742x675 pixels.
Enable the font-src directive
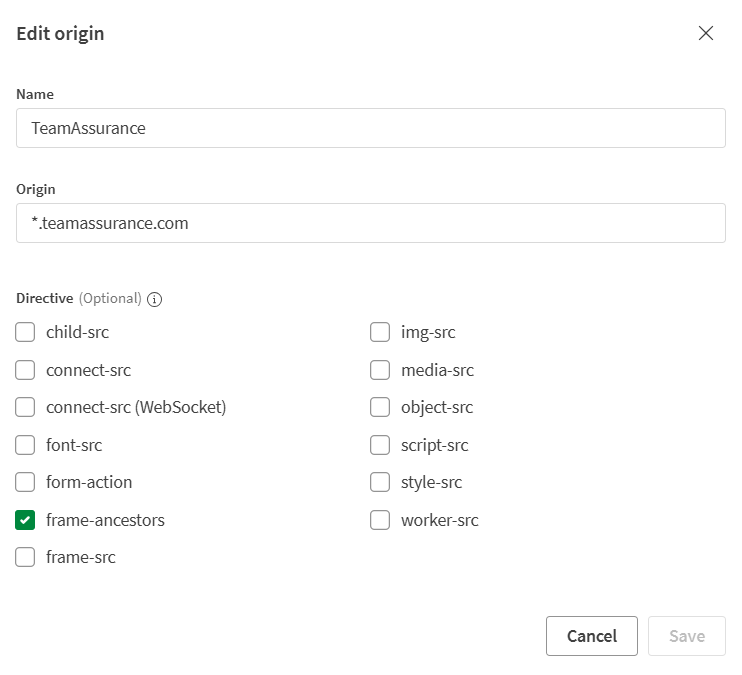[25, 445]
